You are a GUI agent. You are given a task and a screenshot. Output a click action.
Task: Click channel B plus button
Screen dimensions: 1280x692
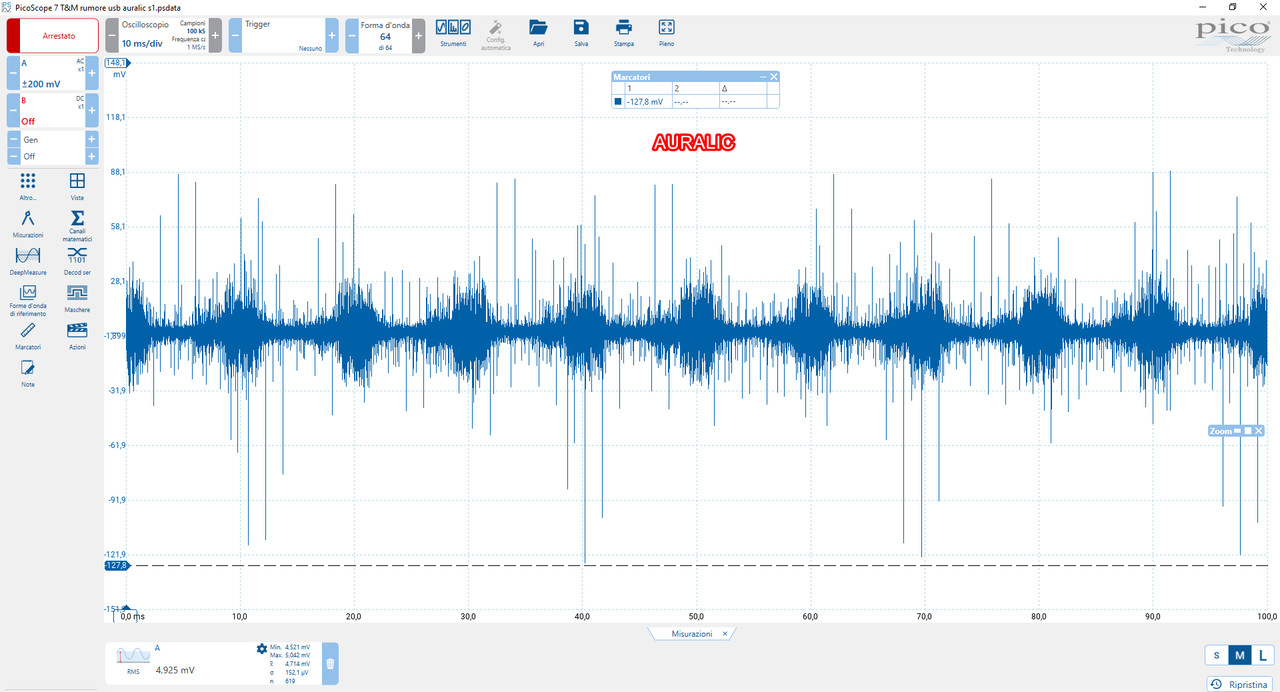(92, 110)
